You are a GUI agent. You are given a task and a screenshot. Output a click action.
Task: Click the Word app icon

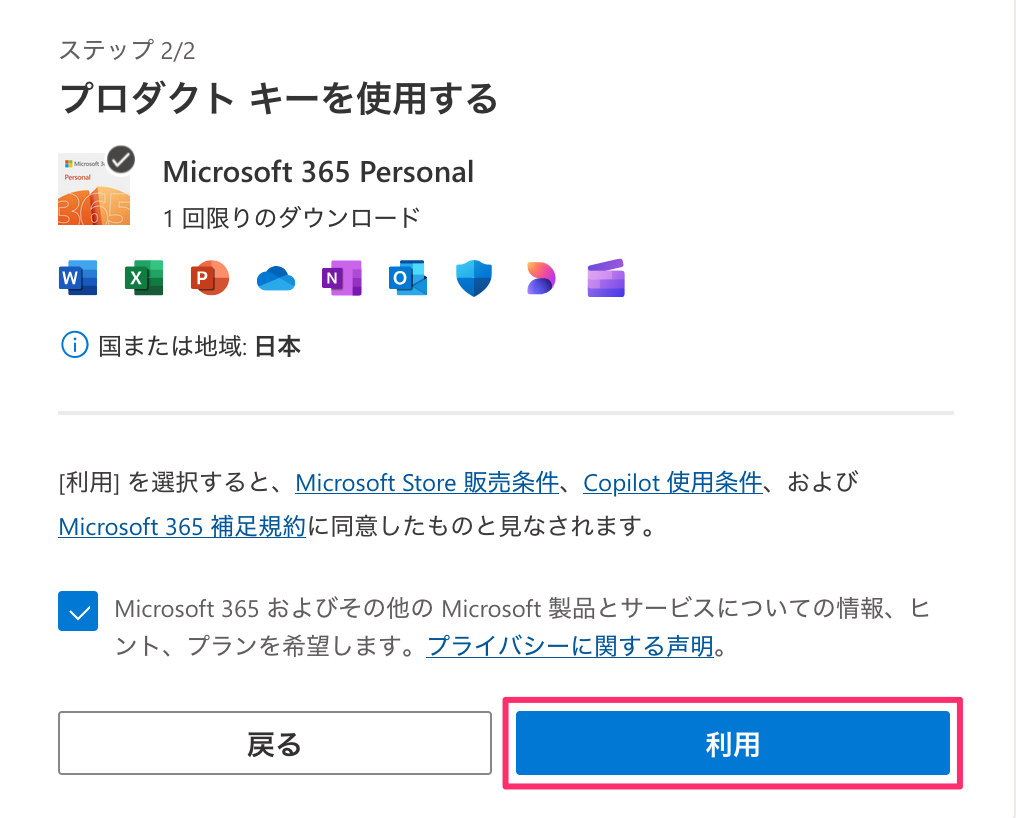coord(78,278)
